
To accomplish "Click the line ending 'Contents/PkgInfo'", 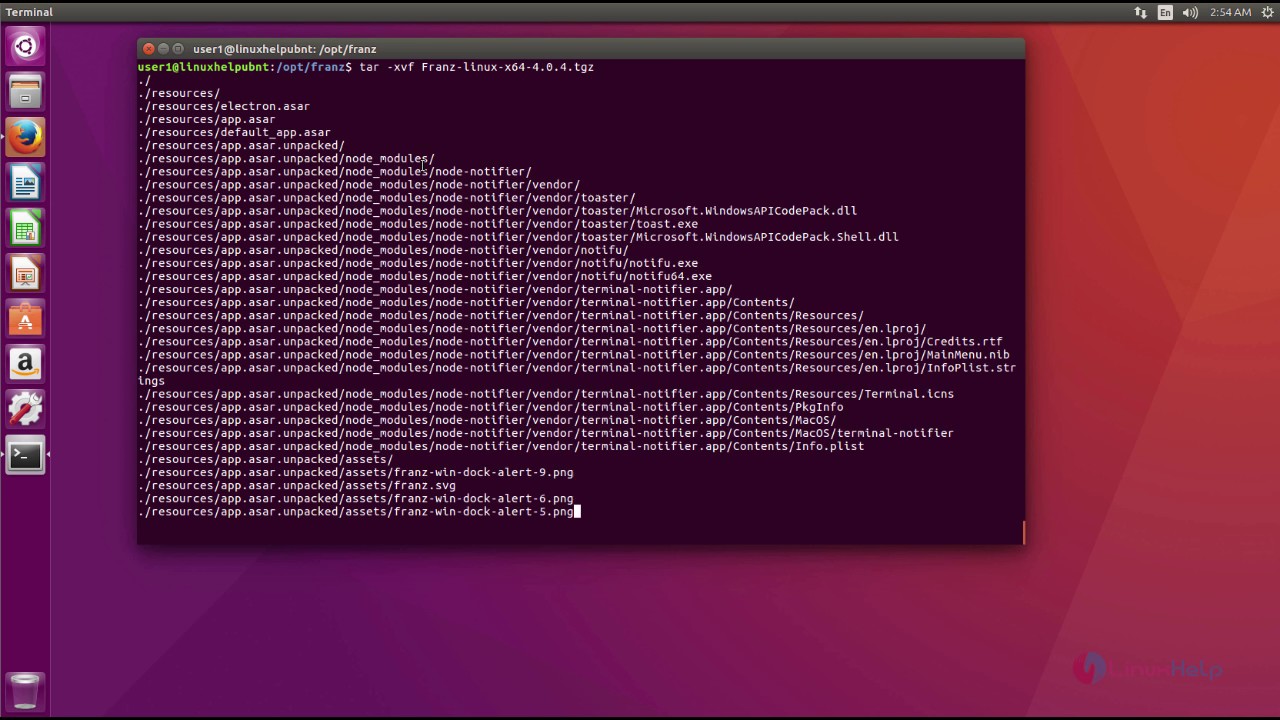I will (x=491, y=407).
